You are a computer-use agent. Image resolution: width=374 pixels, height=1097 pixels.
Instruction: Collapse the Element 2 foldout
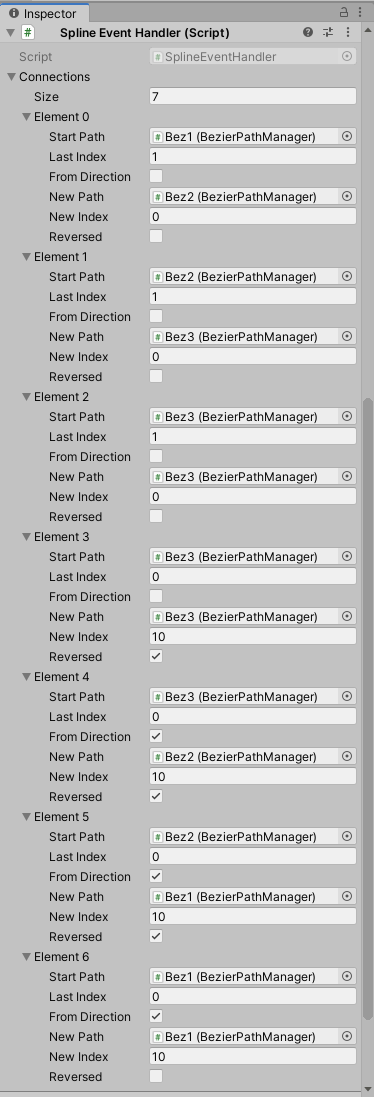point(27,397)
